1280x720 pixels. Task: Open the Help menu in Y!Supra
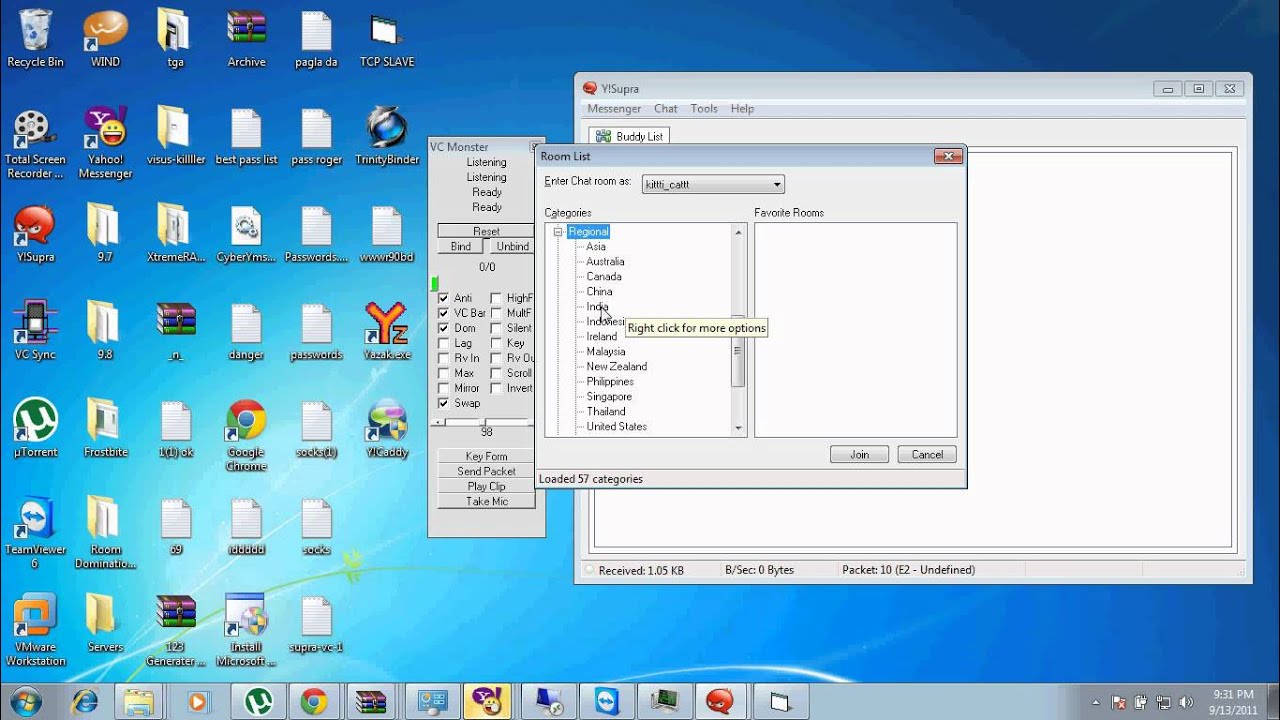pyautogui.click(x=742, y=109)
